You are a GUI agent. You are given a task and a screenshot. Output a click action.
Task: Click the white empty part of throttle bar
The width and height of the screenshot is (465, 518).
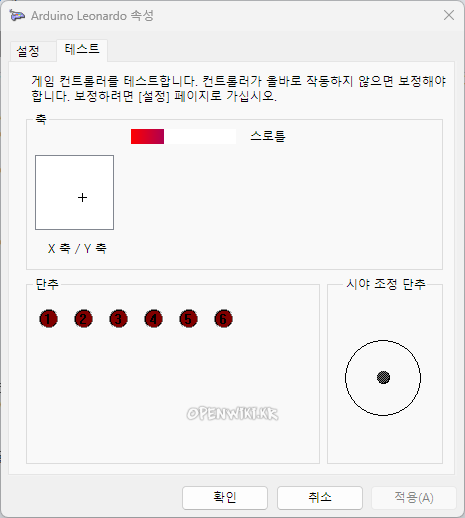200,137
